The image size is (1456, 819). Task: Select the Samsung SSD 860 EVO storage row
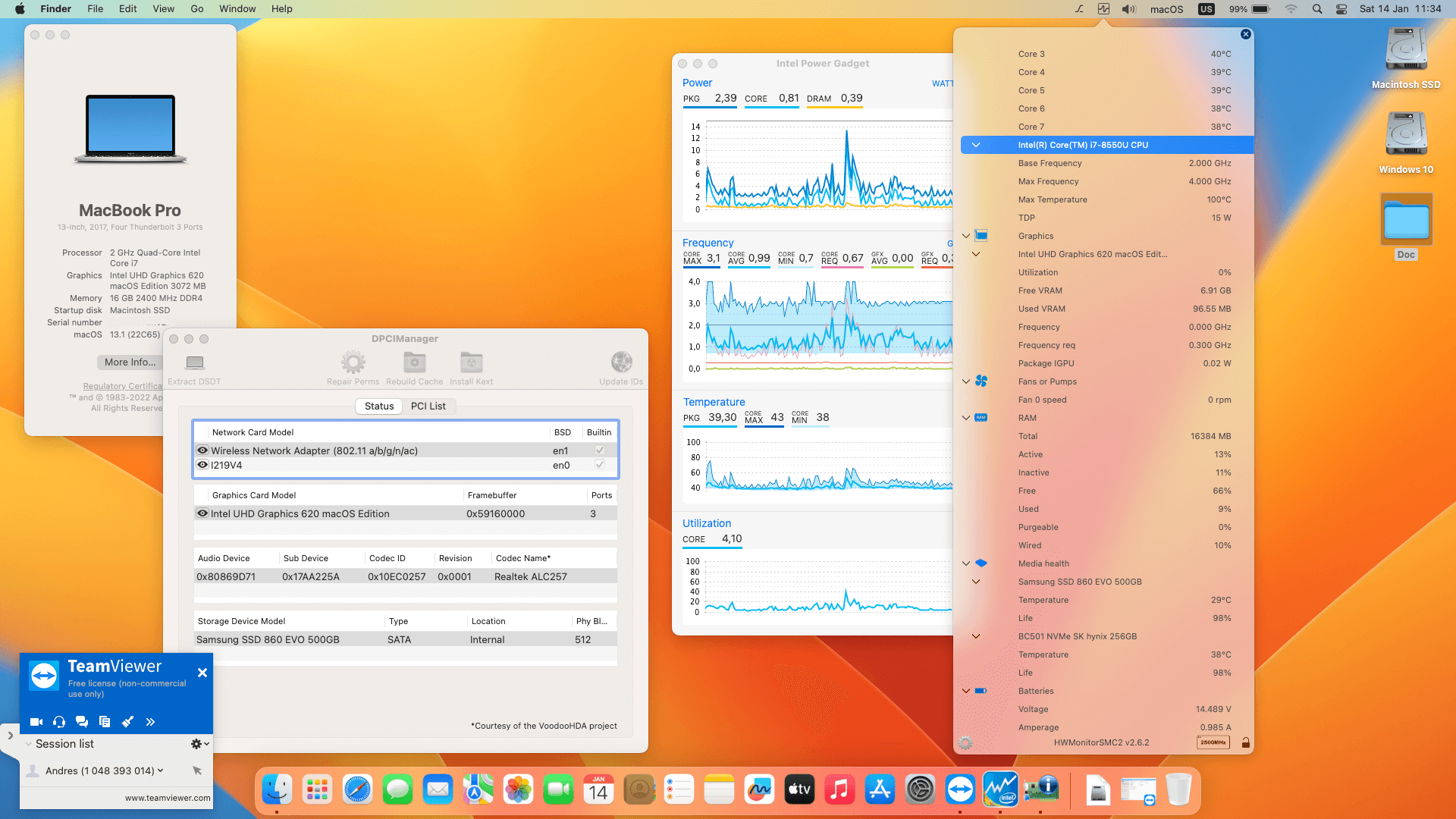[406, 639]
